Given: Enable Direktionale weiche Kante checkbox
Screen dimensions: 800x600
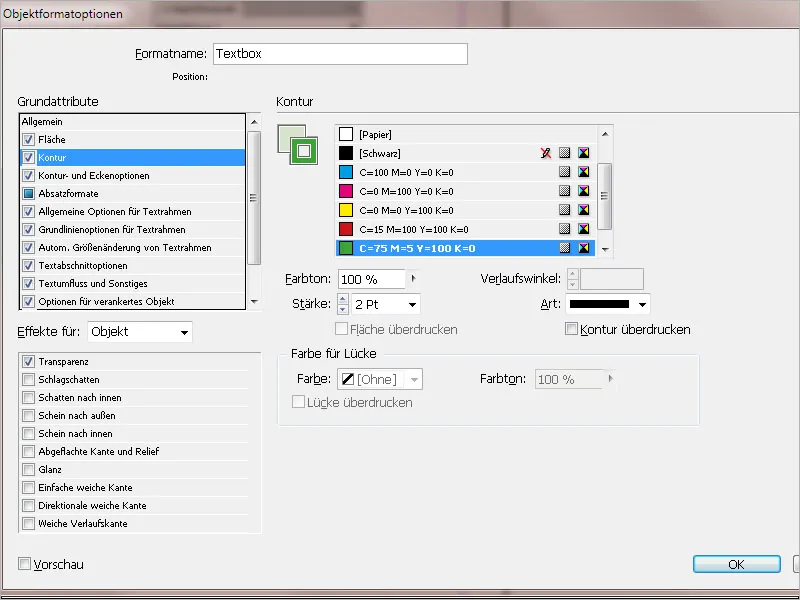Looking at the screenshot, I should 29,506.
